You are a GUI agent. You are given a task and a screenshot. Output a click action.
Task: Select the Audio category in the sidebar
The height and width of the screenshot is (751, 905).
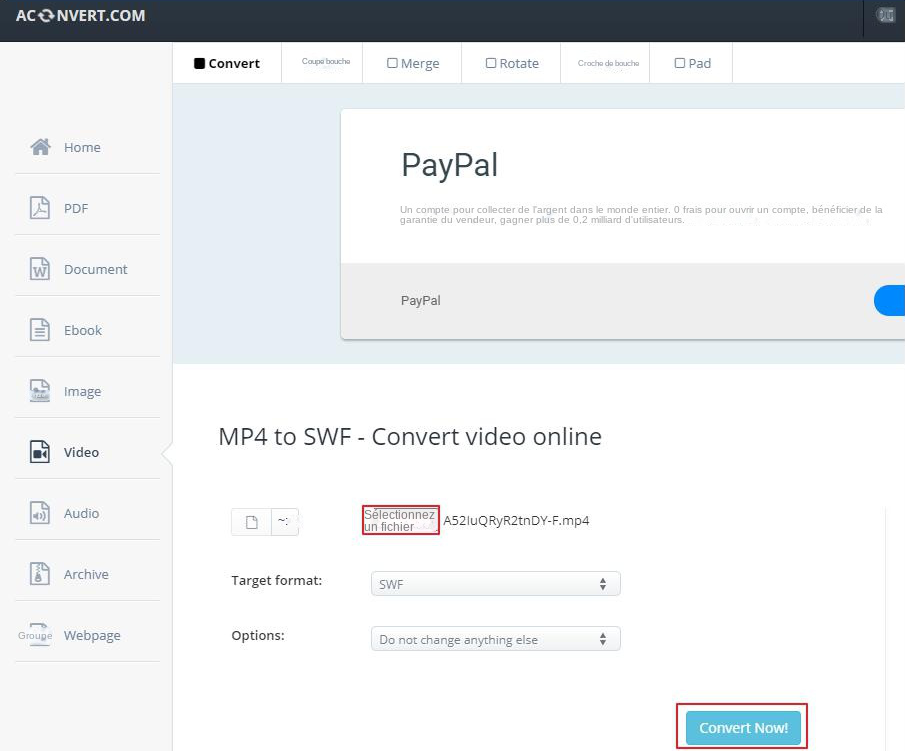click(83, 513)
